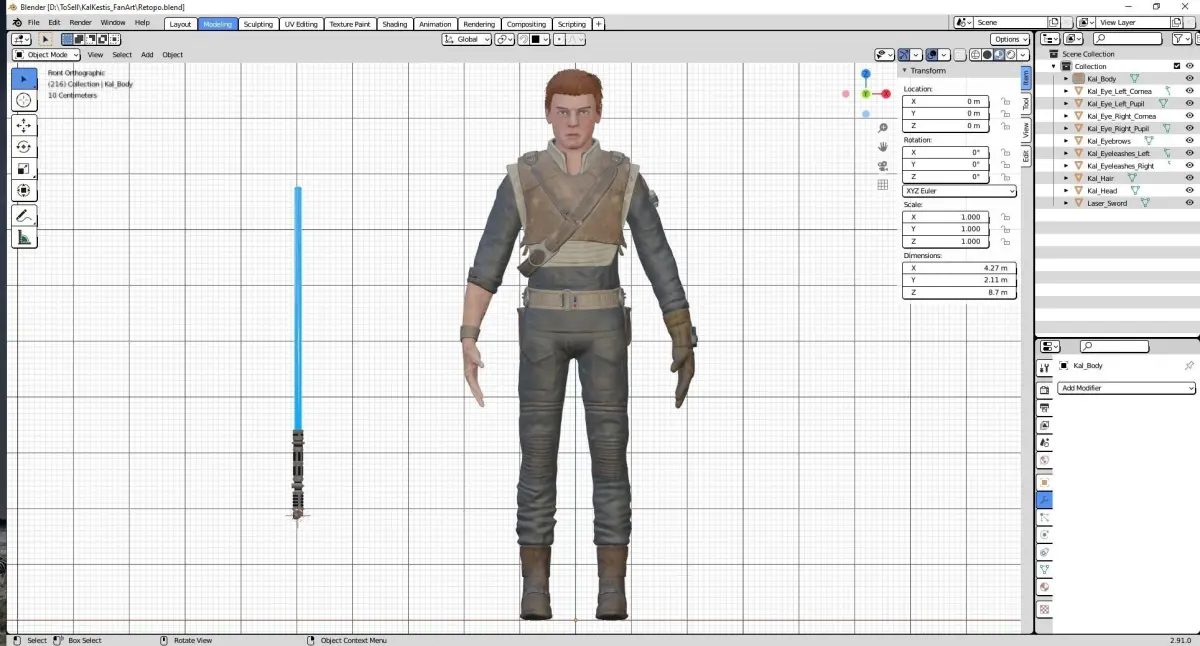Open the XYZ Euler rotation mode dropdown
Viewport: 1200px width, 646px height.
tap(960, 190)
